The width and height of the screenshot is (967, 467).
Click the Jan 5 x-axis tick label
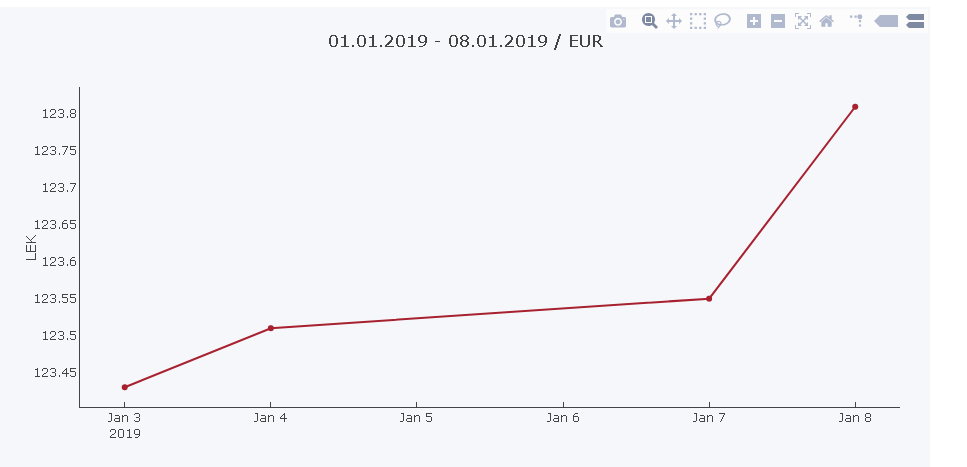(x=416, y=418)
